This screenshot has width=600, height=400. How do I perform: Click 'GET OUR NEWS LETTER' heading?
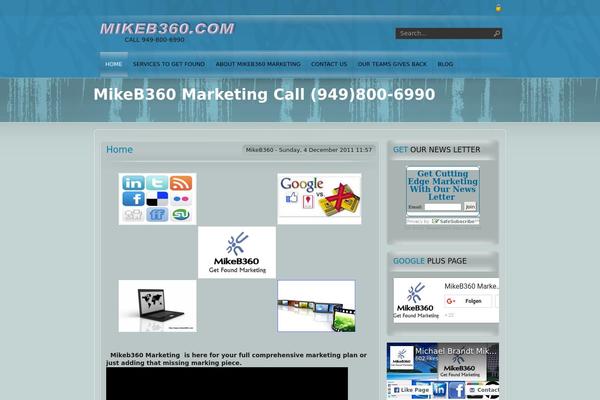coord(437,150)
